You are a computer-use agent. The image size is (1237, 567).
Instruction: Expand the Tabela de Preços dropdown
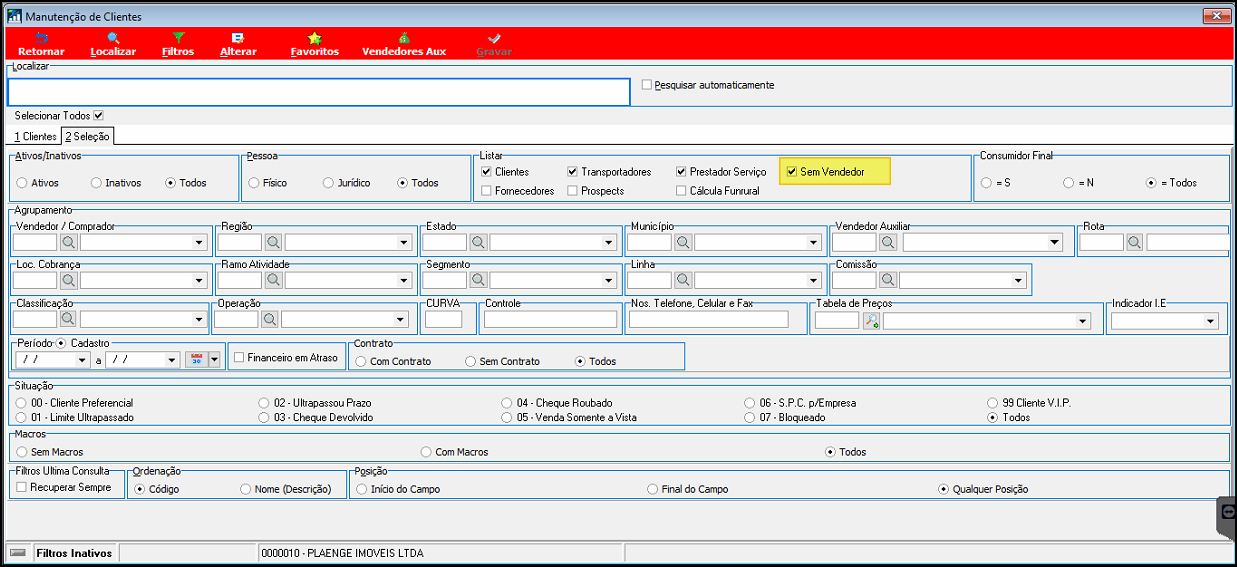click(x=1082, y=321)
